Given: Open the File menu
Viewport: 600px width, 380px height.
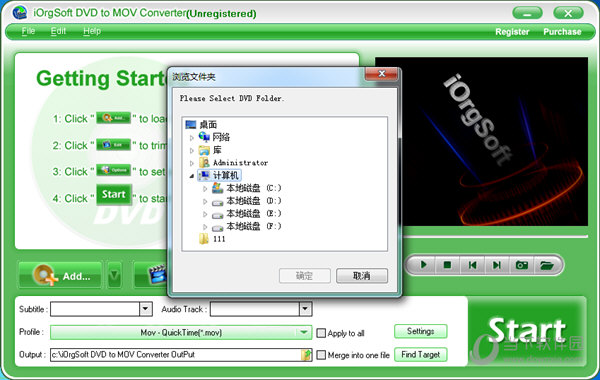Looking at the screenshot, I should point(28,31).
